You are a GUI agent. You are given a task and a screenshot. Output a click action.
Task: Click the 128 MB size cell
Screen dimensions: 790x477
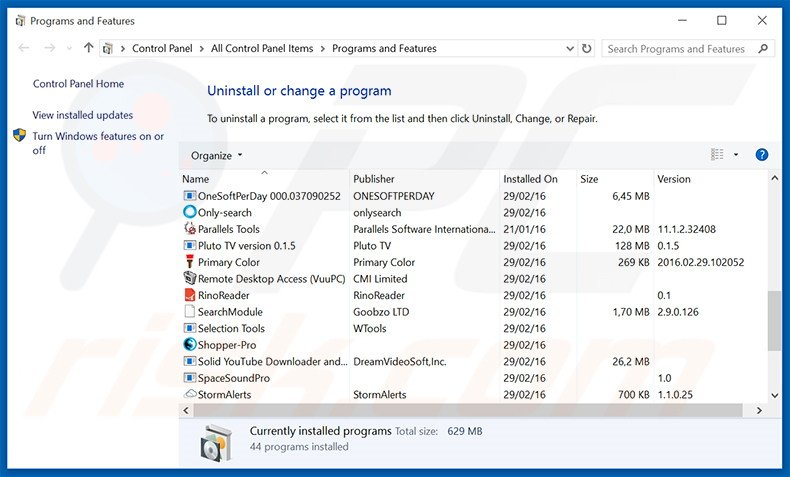632,245
